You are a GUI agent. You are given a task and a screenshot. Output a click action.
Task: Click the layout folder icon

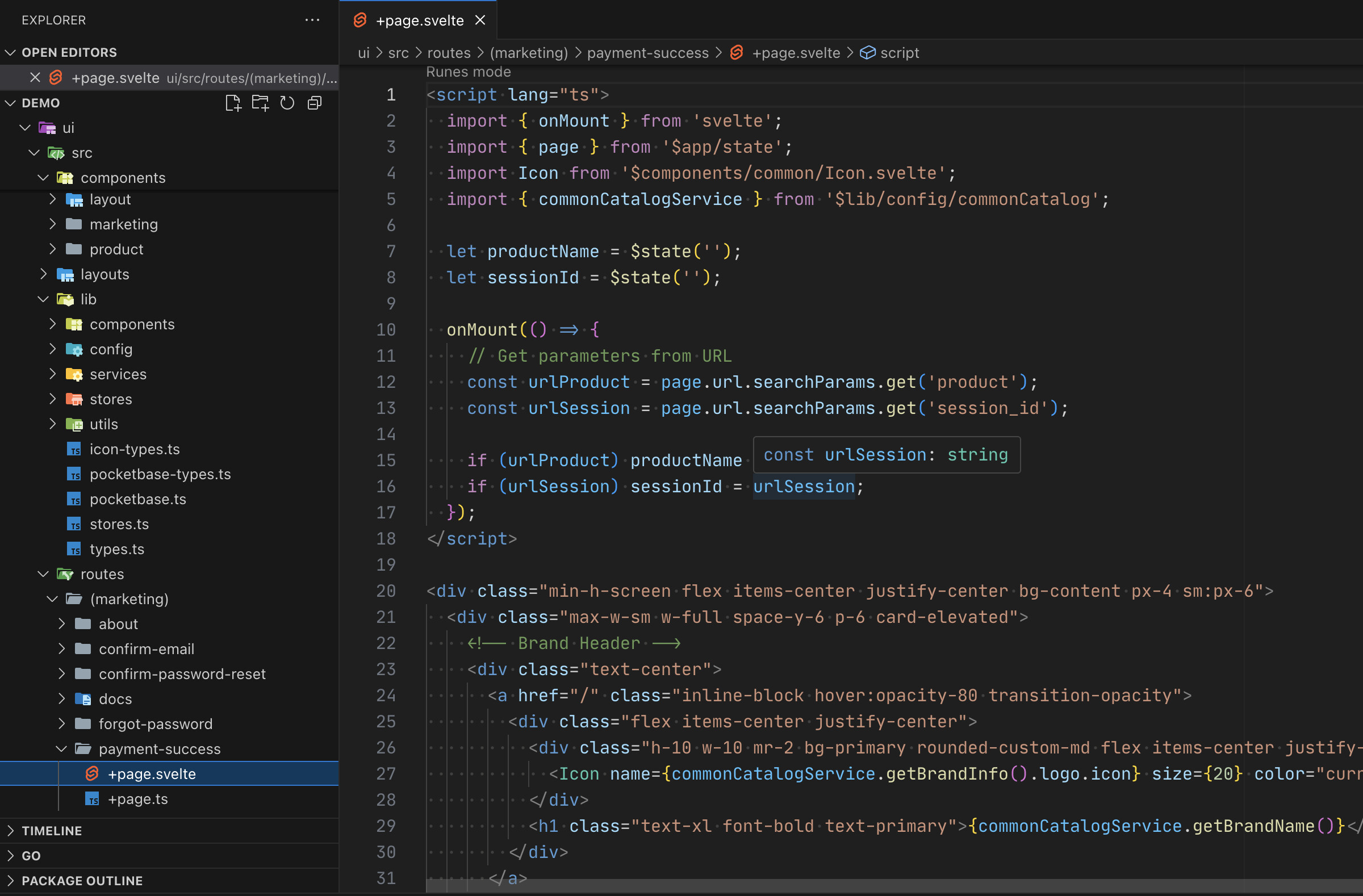(x=74, y=200)
